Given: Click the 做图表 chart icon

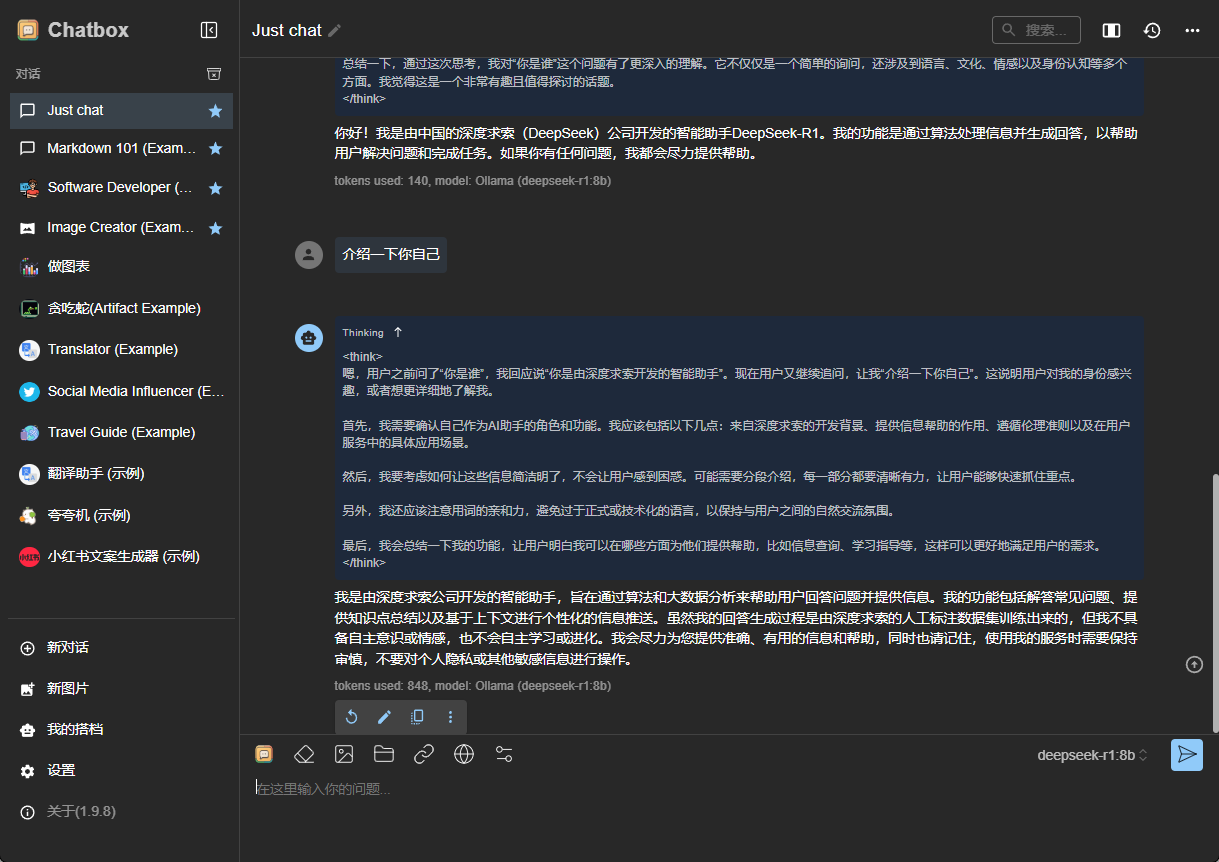Looking at the screenshot, I should (x=29, y=267).
